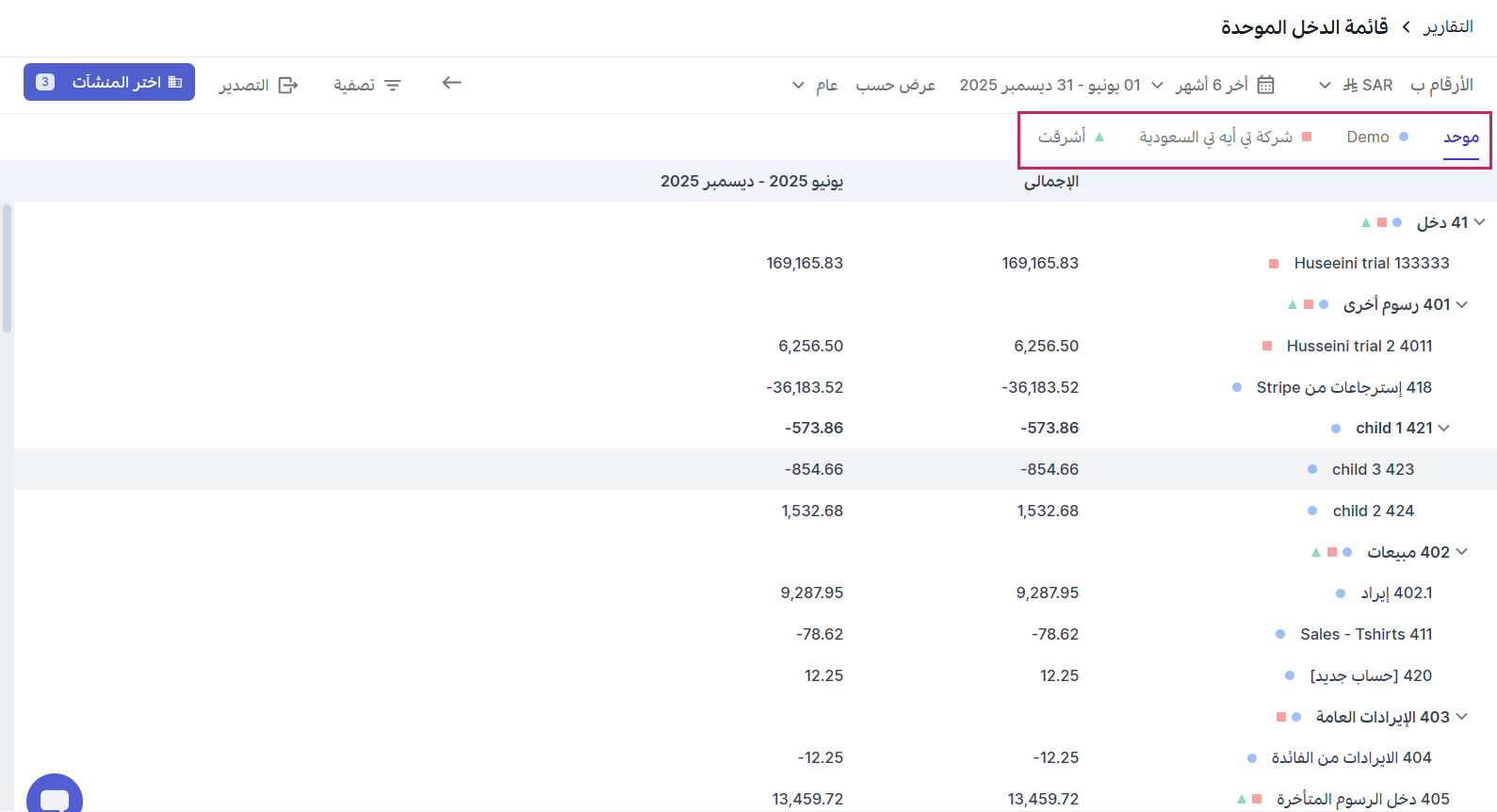Switch to the شركة بي أيه بي السعودية tab
This screenshot has height=812, width=1497.
point(1226,137)
